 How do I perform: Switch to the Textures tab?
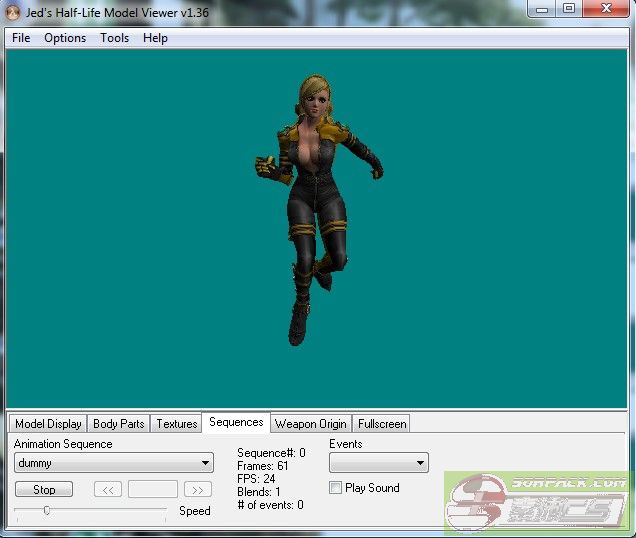(x=176, y=424)
